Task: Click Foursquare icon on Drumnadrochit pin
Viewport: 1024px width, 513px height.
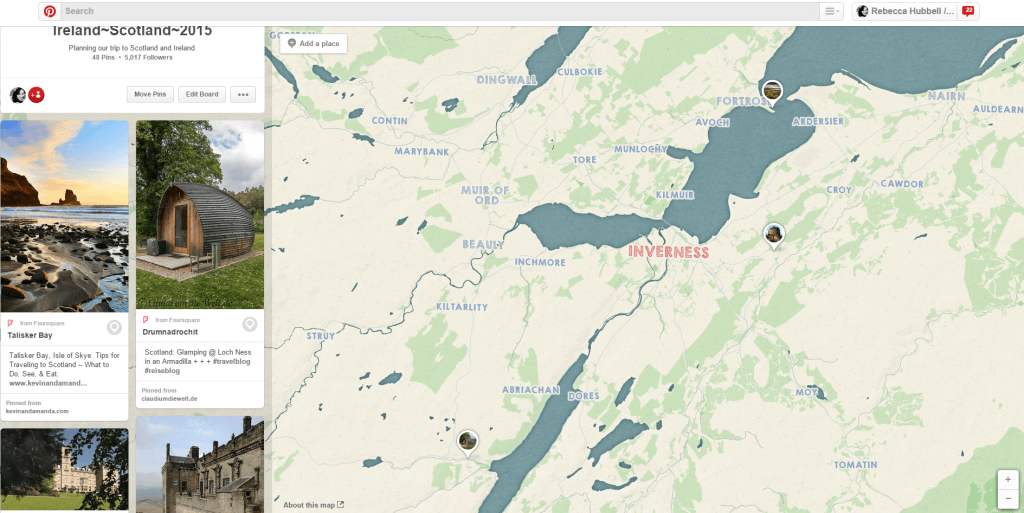Action: [x=146, y=320]
